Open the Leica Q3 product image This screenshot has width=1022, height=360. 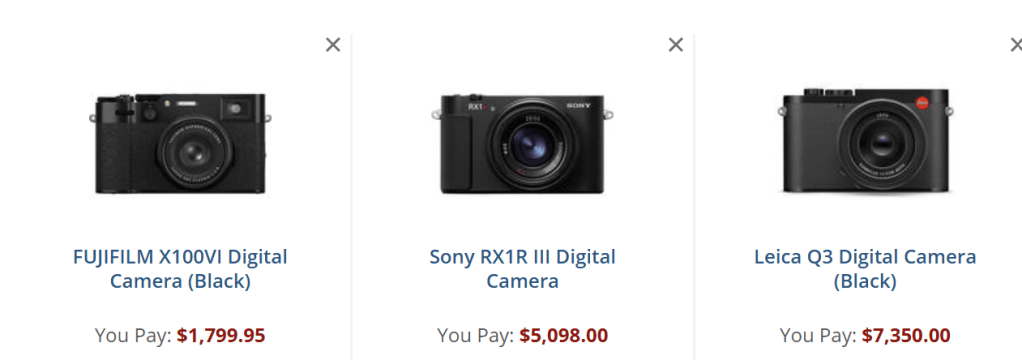(x=866, y=142)
